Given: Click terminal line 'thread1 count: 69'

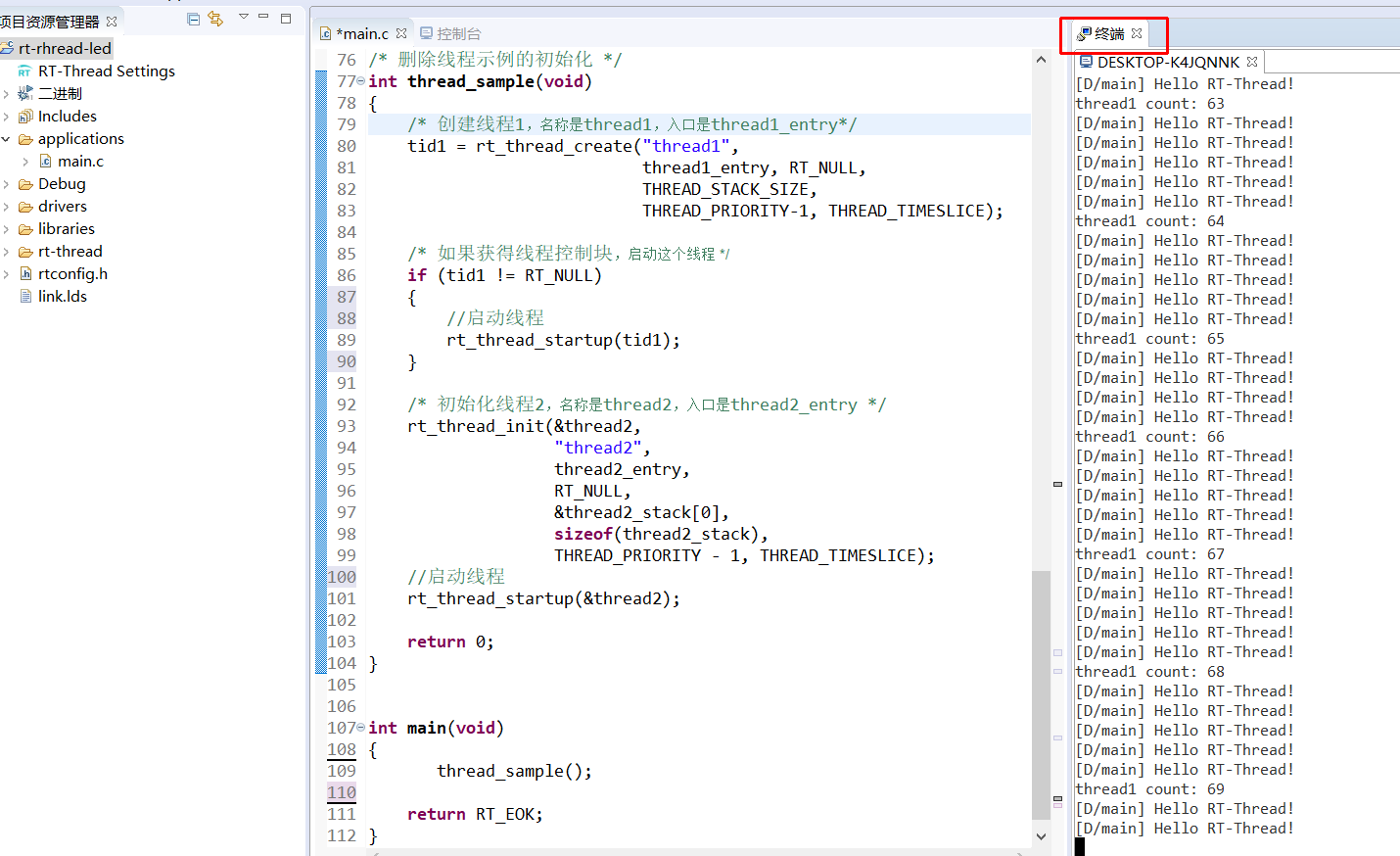Looking at the screenshot, I should [x=1149, y=789].
